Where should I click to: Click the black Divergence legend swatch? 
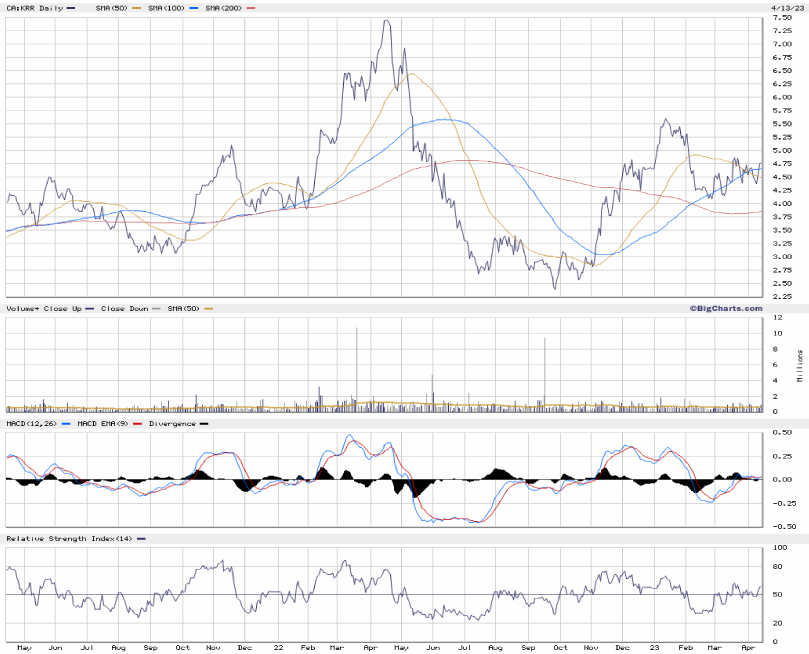click(x=204, y=424)
